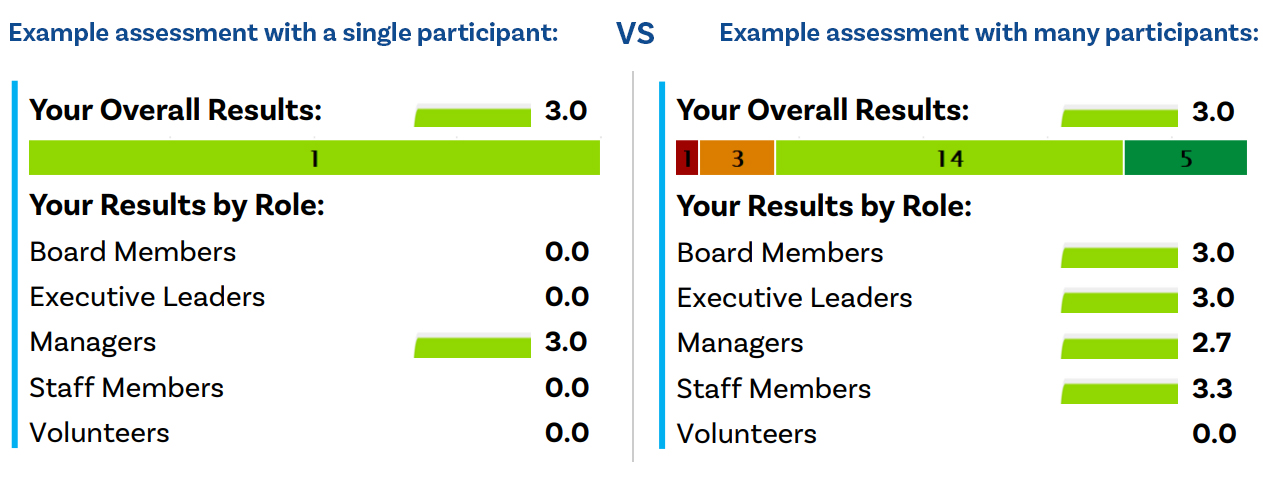Image resolution: width=1263 pixels, height=485 pixels.
Task: Select Volunteers label in the single-participant panel
Action: tap(100, 433)
